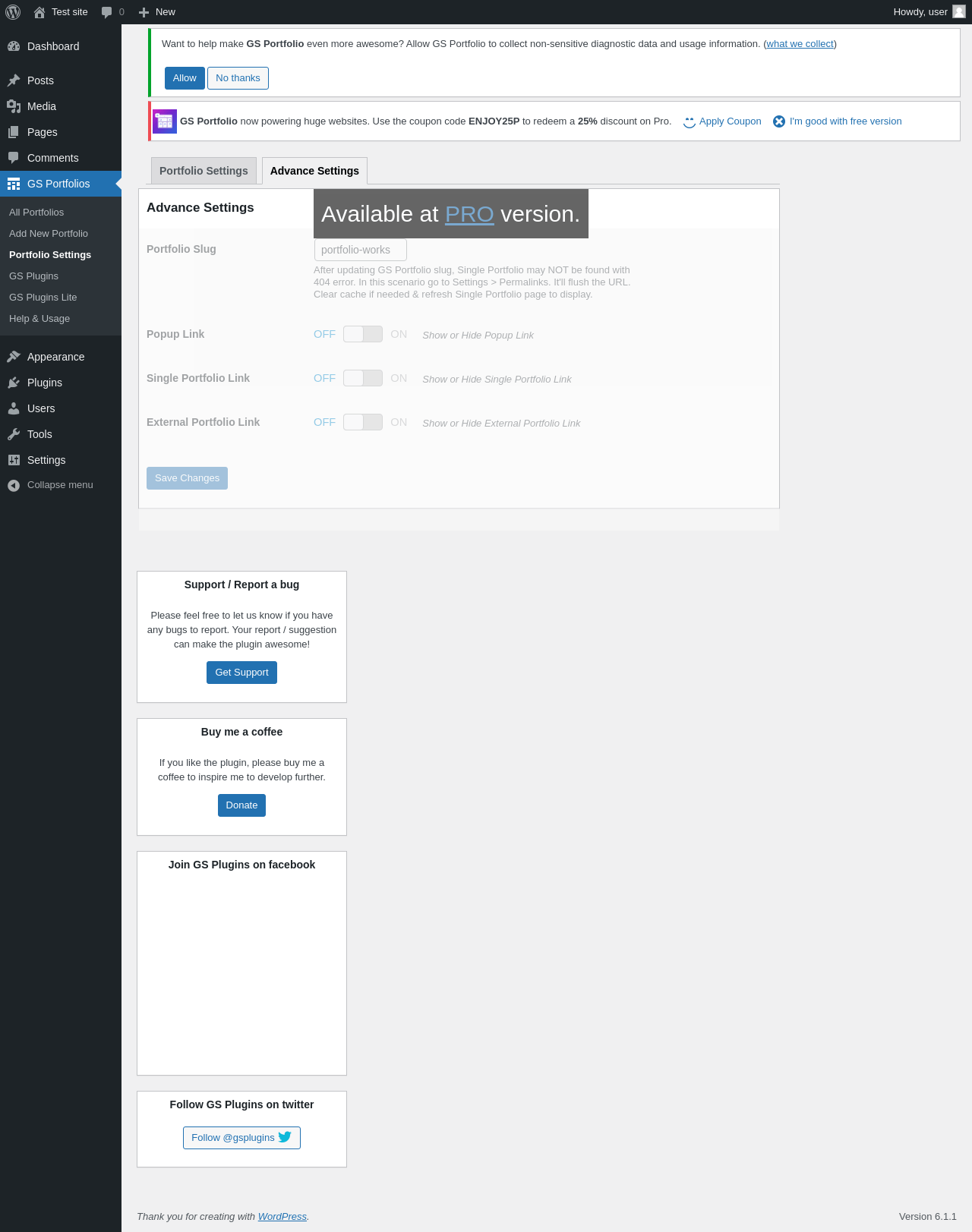This screenshot has width=972, height=1232.
Task: Click the Follow @gsplugins button
Action: (x=241, y=1138)
